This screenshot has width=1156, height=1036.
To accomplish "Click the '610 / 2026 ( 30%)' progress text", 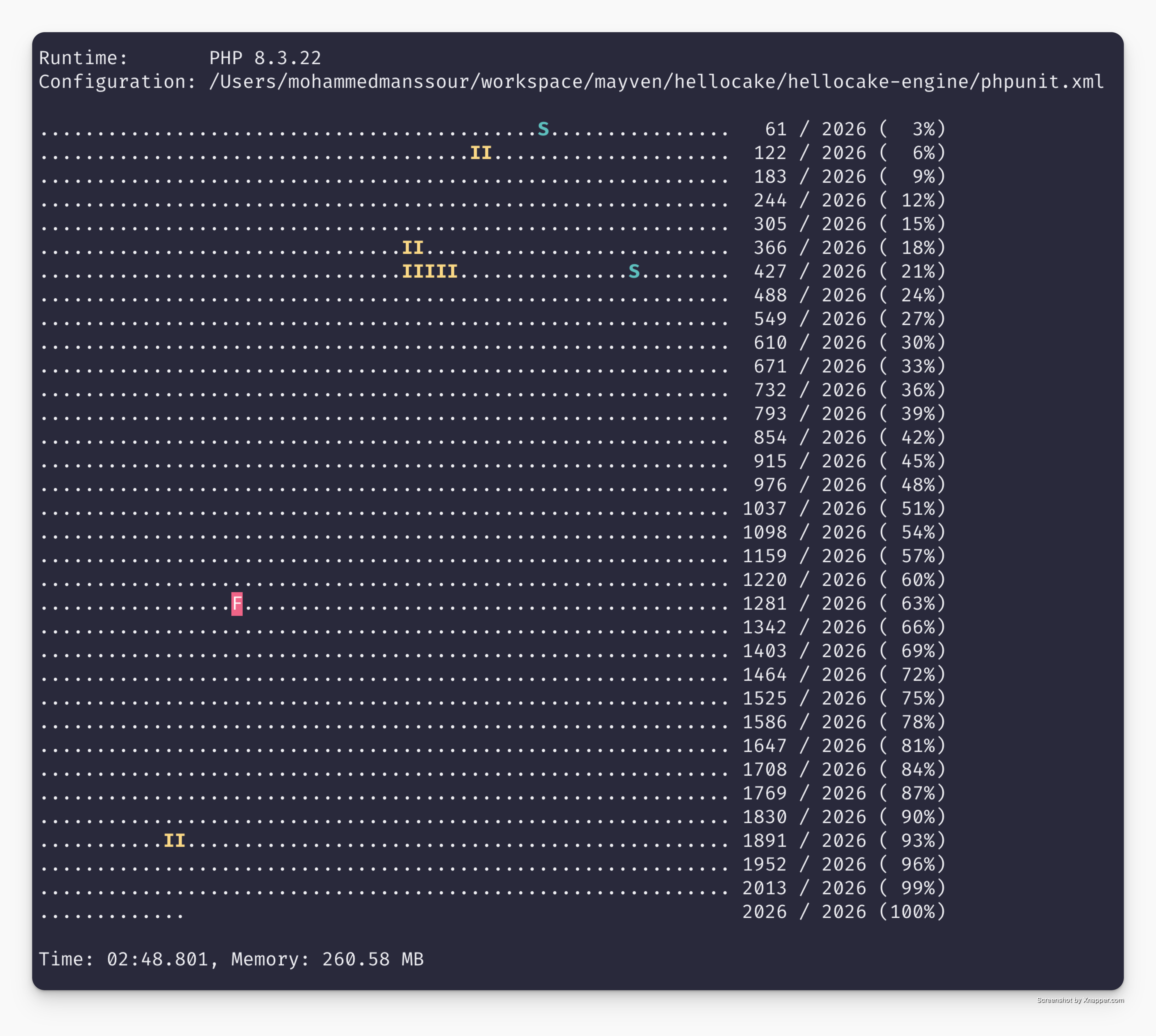I will click(x=850, y=343).
